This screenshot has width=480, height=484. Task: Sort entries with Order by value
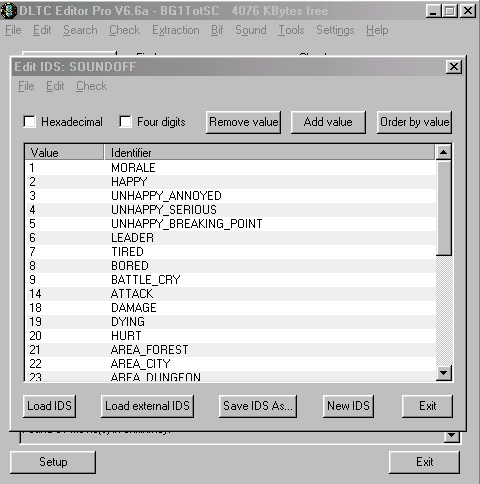pos(414,122)
